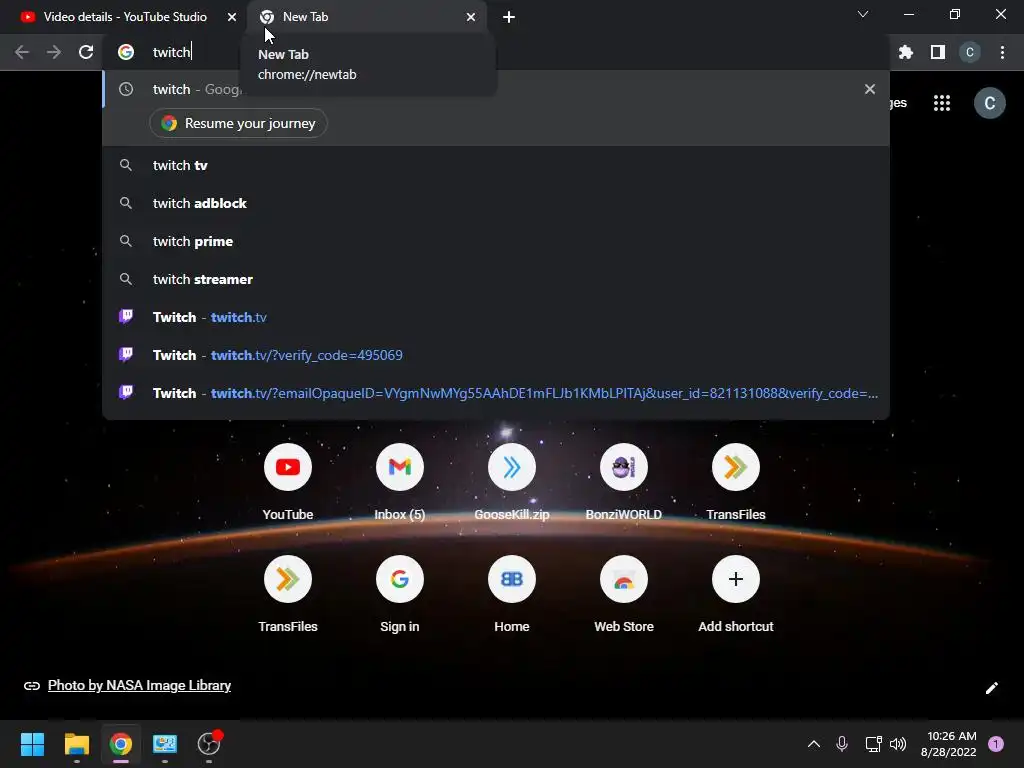This screenshot has height=768, width=1024.
Task: Open the Windows Start menu
Action: tap(32, 743)
